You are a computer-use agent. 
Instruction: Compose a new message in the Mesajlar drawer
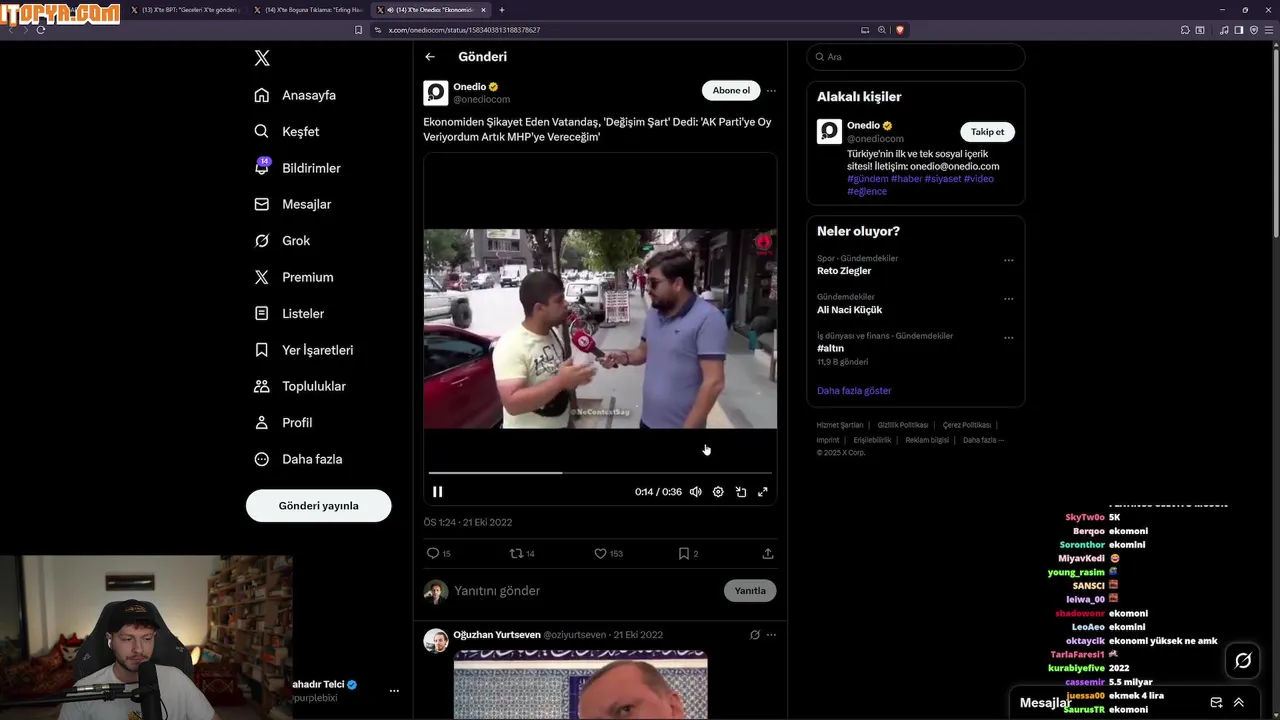tap(1216, 703)
